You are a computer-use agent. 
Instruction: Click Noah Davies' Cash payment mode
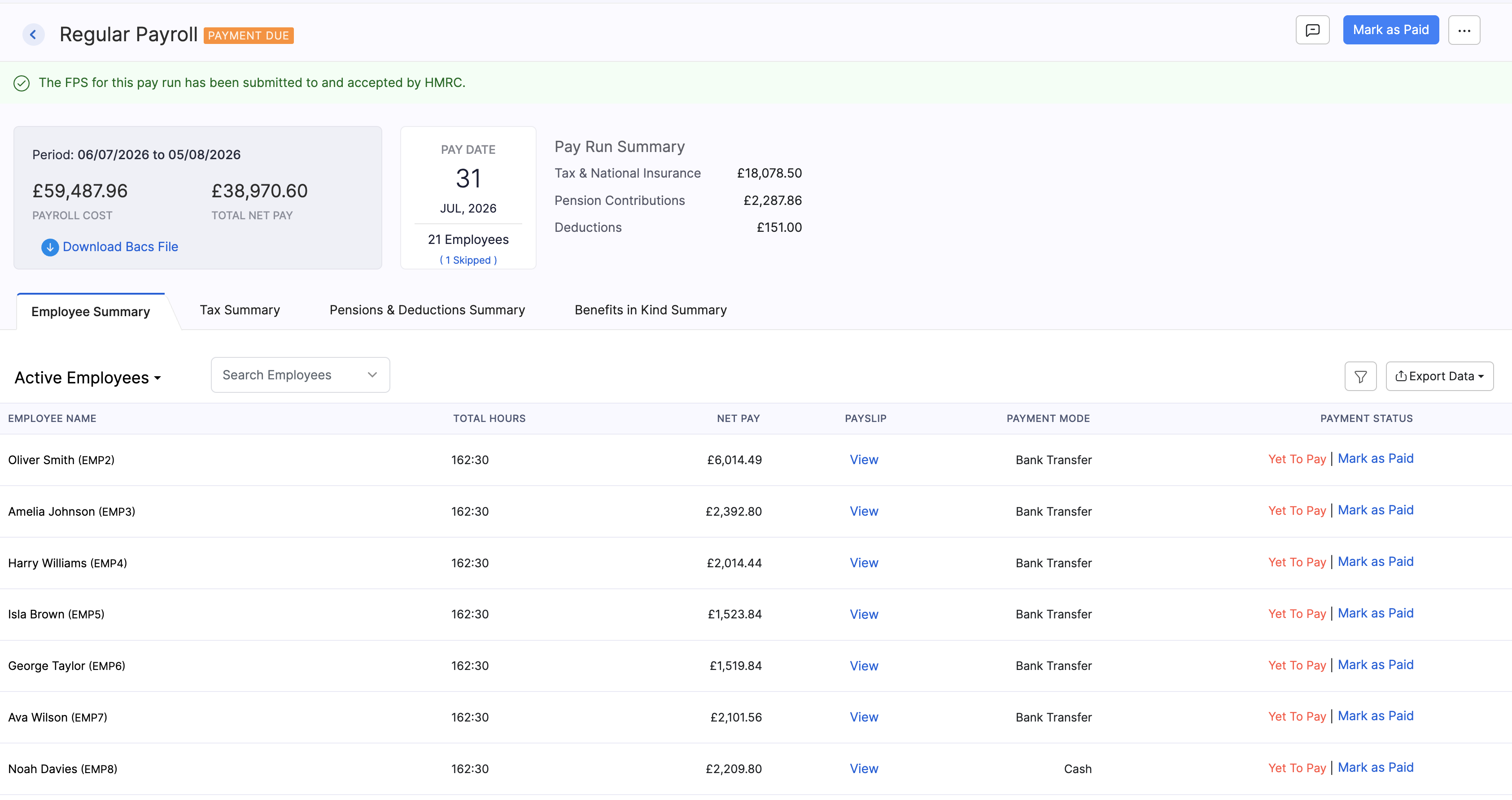click(1078, 769)
